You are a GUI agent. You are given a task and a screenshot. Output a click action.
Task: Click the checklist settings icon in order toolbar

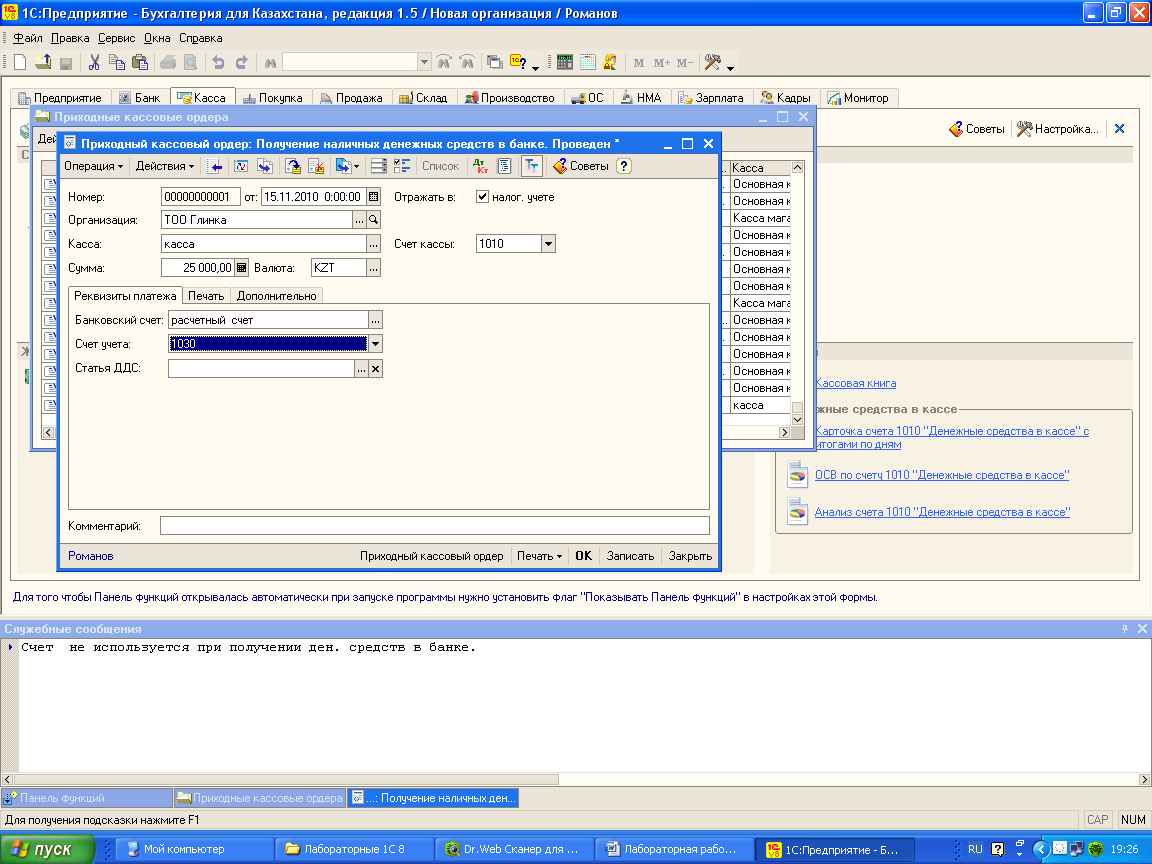[402, 166]
